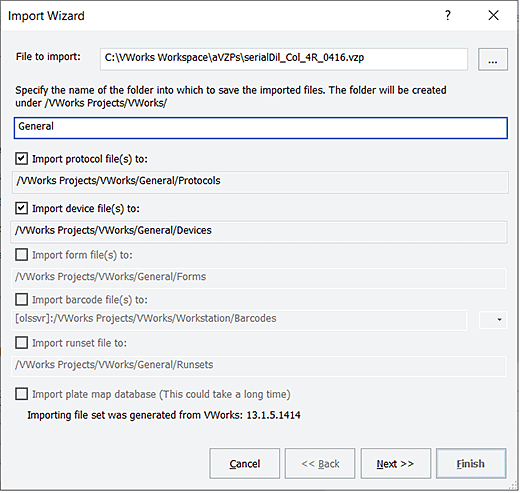Uncheck Import protocol file(s) checkbox
This screenshot has height=493, width=520.
[x=21, y=159]
